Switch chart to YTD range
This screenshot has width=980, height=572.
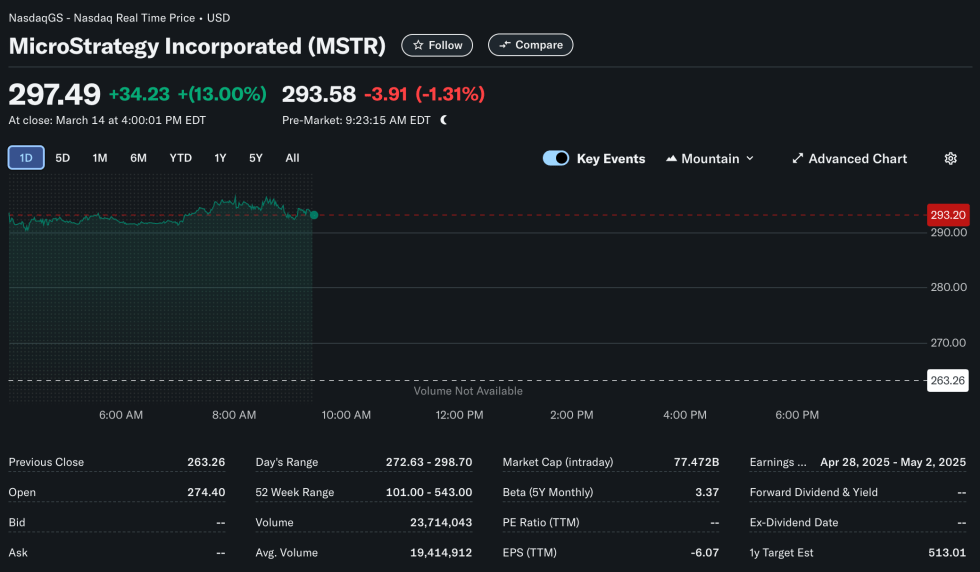(180, 158)
